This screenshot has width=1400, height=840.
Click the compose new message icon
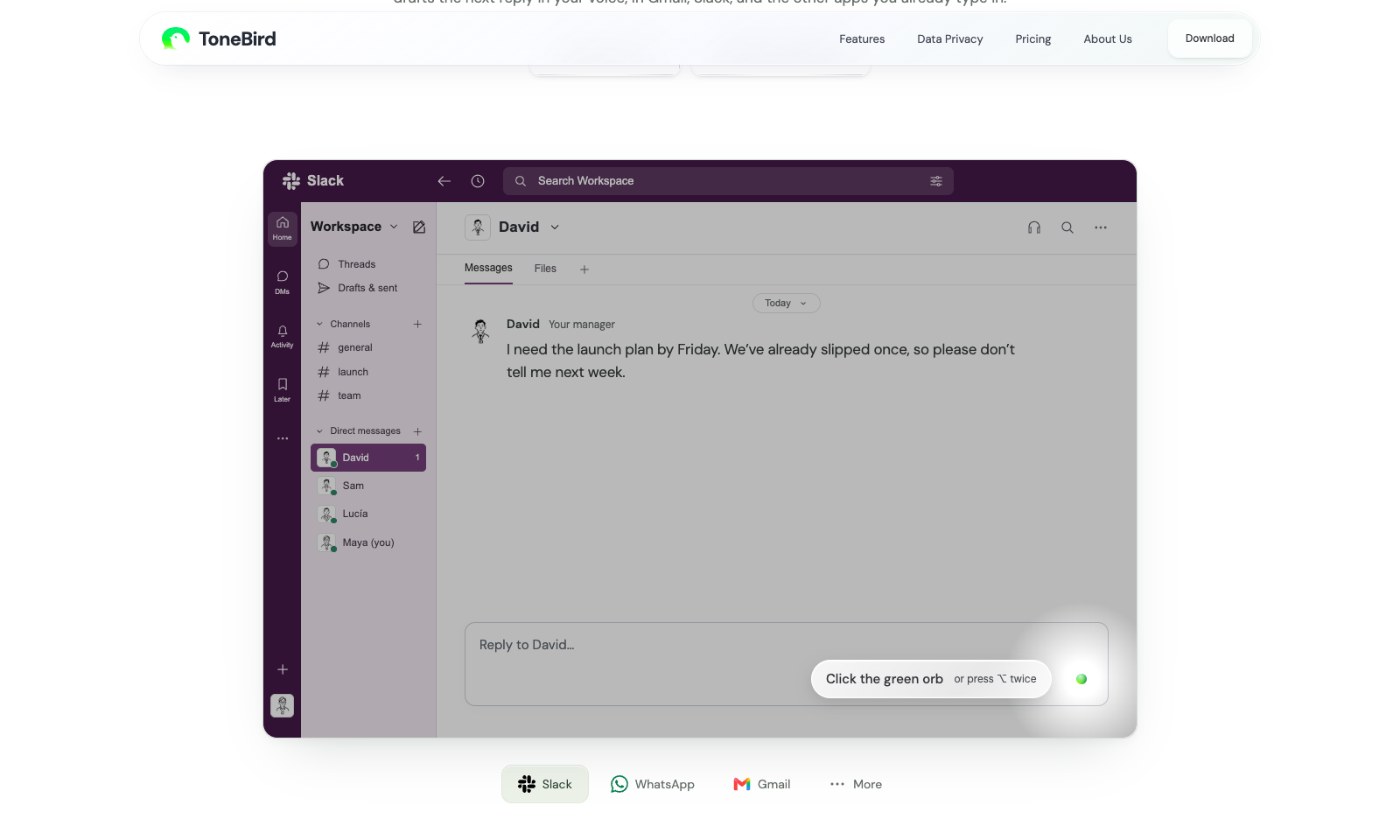pyautogui.click(x=419, y=227)
